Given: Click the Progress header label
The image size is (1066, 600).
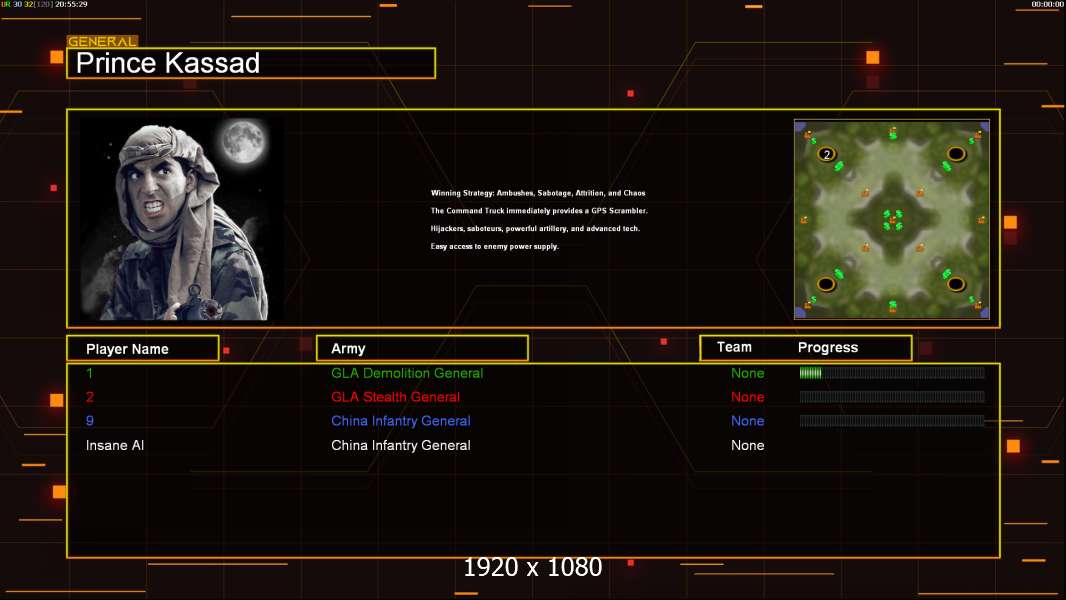Looking at the screenshot, I should pos(827,347).
